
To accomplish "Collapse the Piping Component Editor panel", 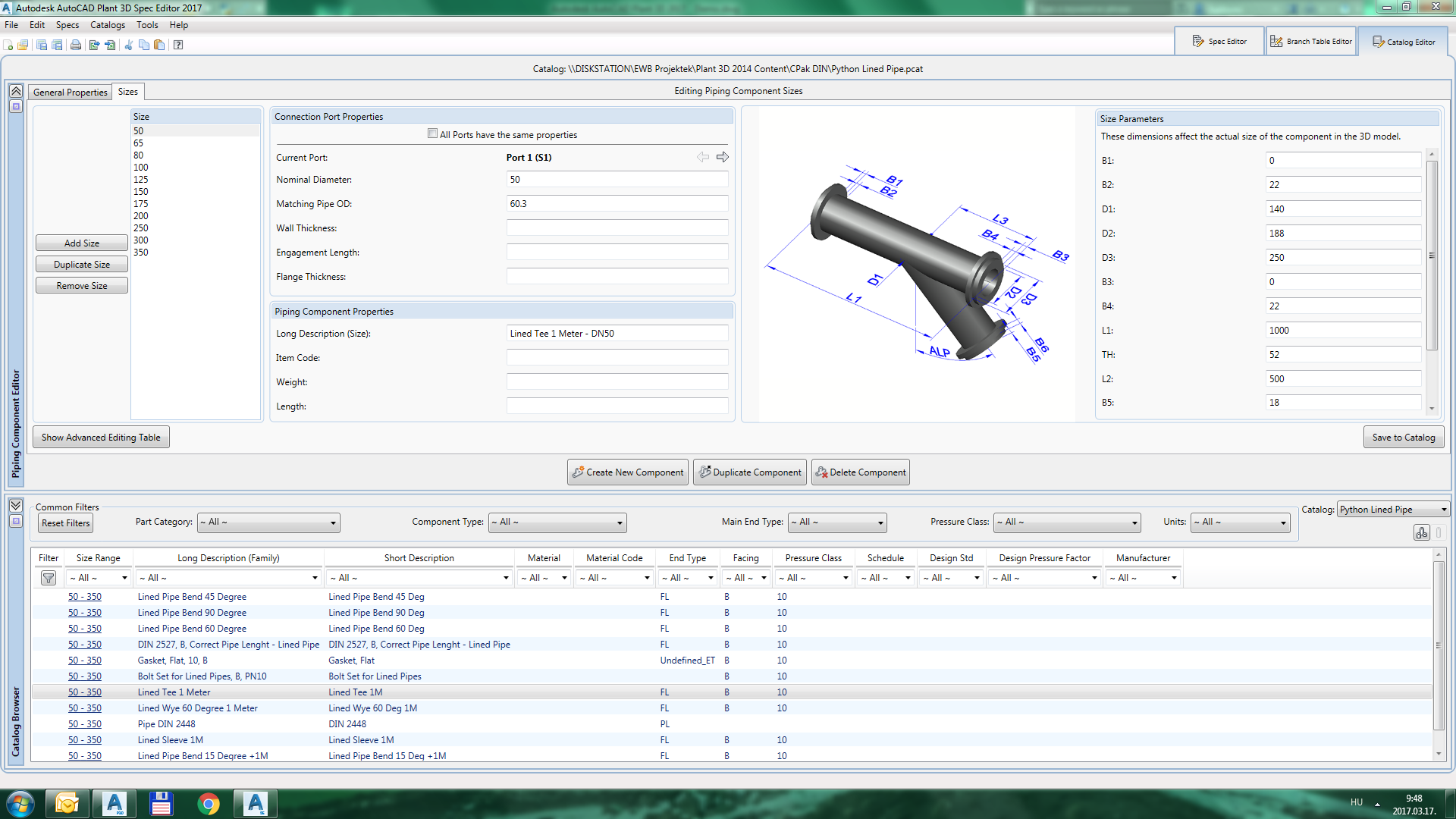I will (15, 90).
